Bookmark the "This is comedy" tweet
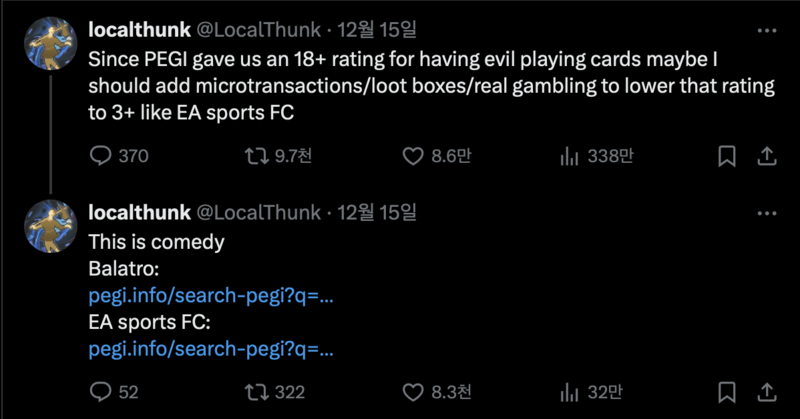This screenshot has width=800, height=419. [727, 390]
